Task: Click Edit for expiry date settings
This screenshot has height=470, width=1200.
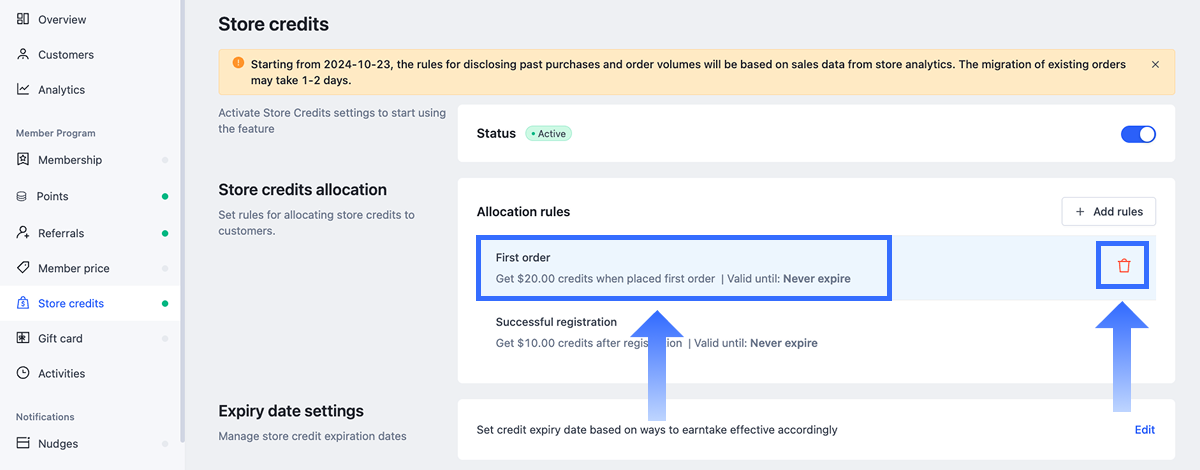Action: pos(1144,430)
